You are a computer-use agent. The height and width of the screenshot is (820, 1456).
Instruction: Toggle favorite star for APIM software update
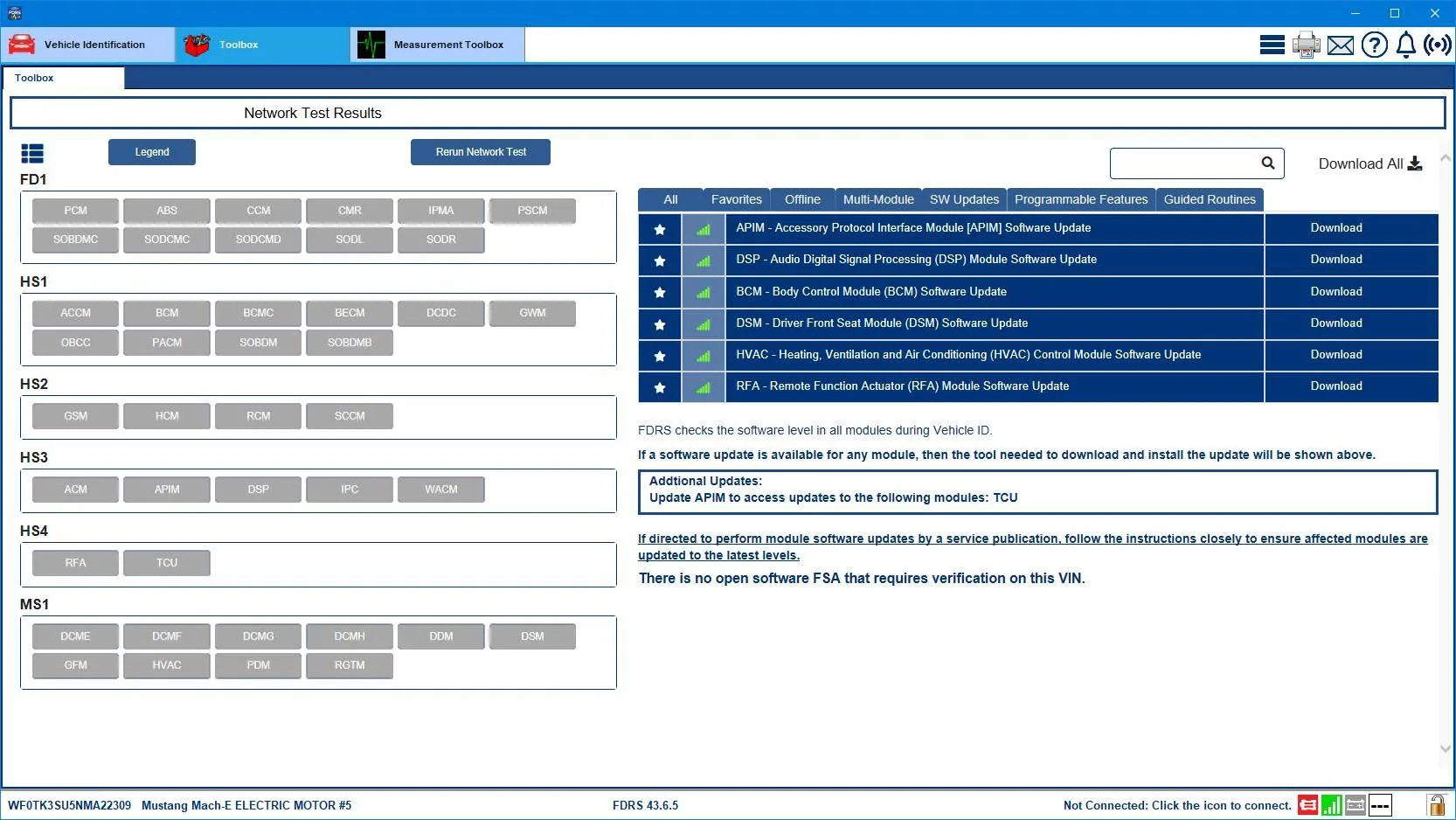660,229
